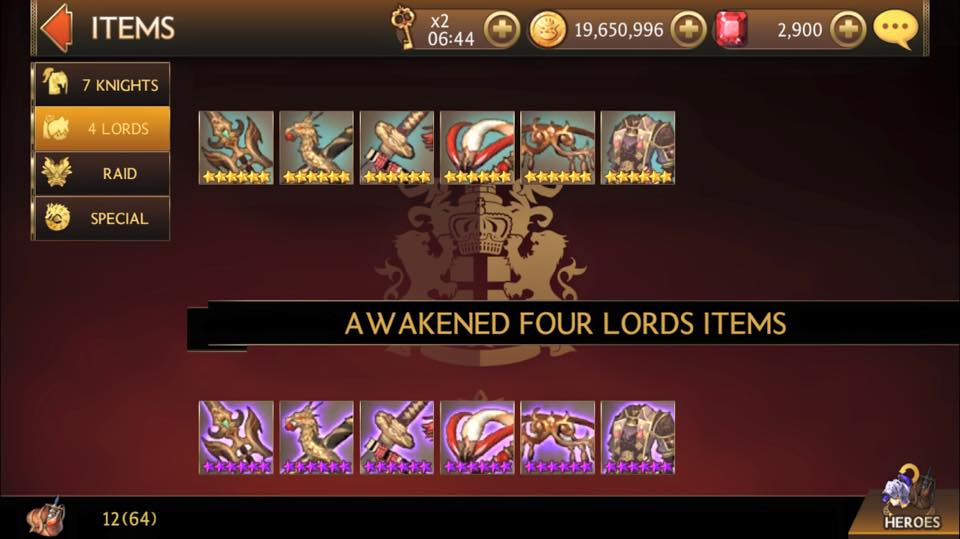Select first gold-star axe item
The height and width of the screenshot is (539, 960).
236,148
